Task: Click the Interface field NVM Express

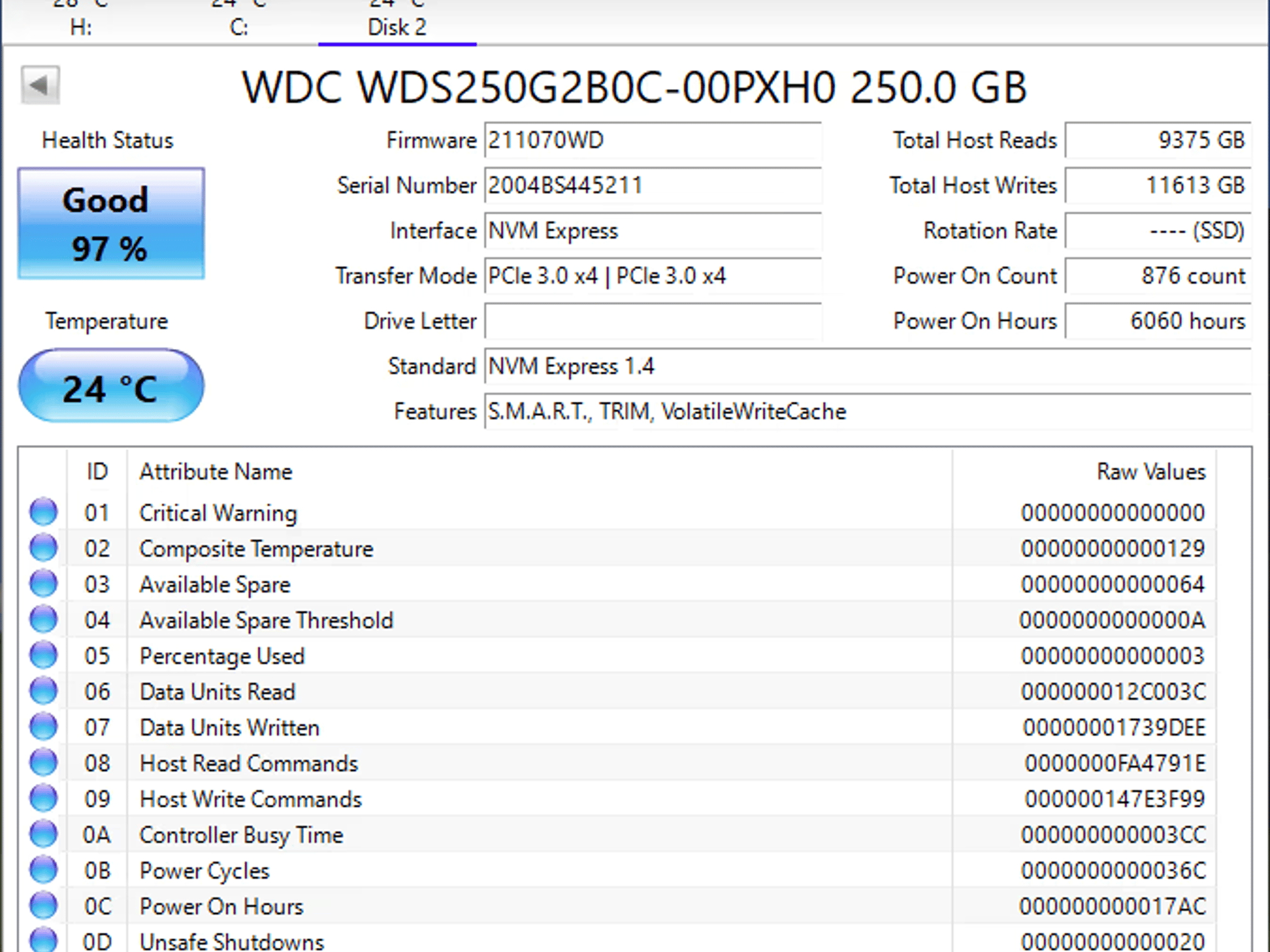Action: [653, 231]
